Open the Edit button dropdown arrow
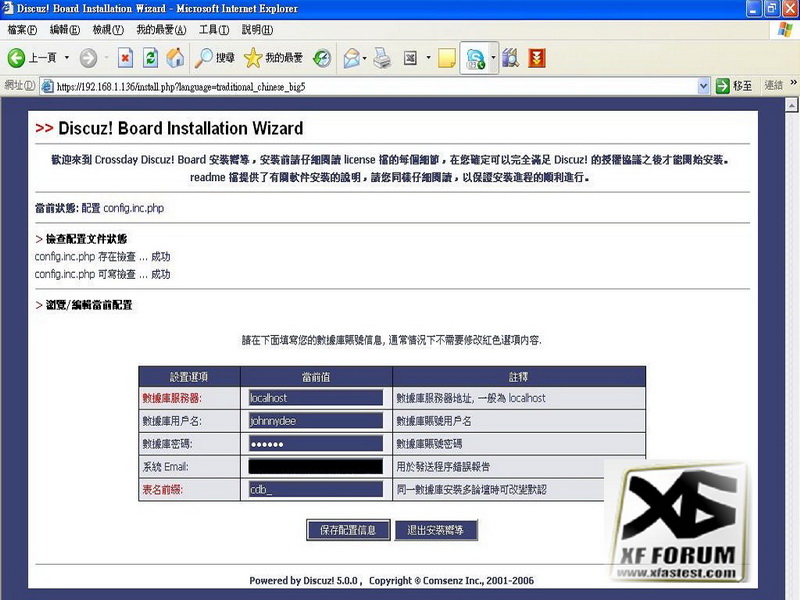Image resolution: width=800 pixels, height=600 pixels. [428, 58]
